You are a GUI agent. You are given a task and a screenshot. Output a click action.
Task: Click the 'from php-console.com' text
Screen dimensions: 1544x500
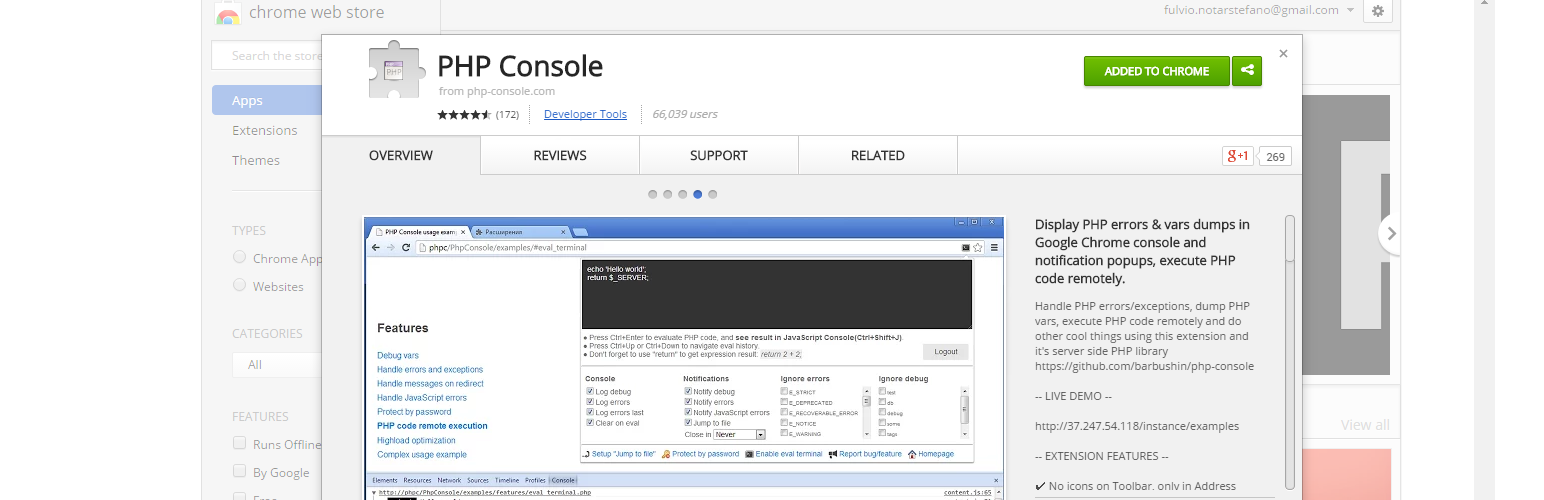497,91
